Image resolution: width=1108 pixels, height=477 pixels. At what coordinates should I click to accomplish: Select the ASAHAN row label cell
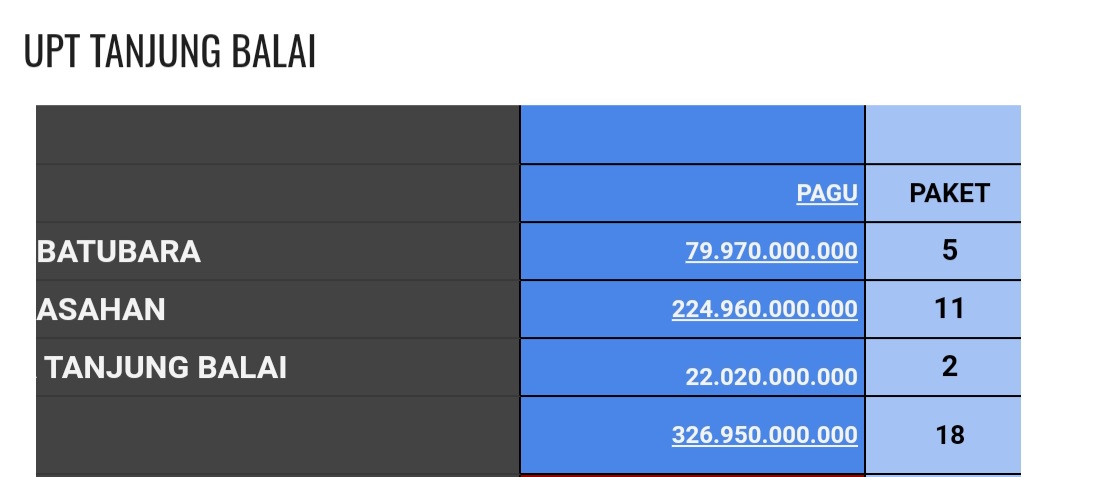[278, 310]
